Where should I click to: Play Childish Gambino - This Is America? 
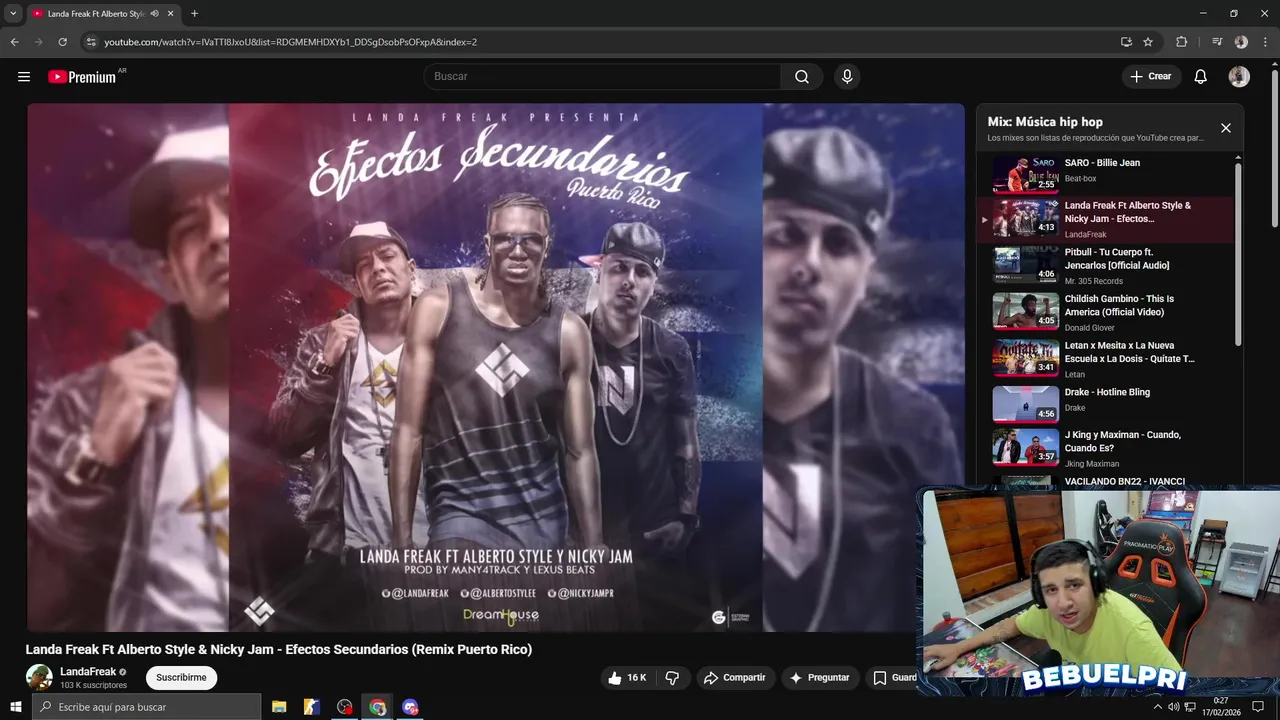[1104, 312]
